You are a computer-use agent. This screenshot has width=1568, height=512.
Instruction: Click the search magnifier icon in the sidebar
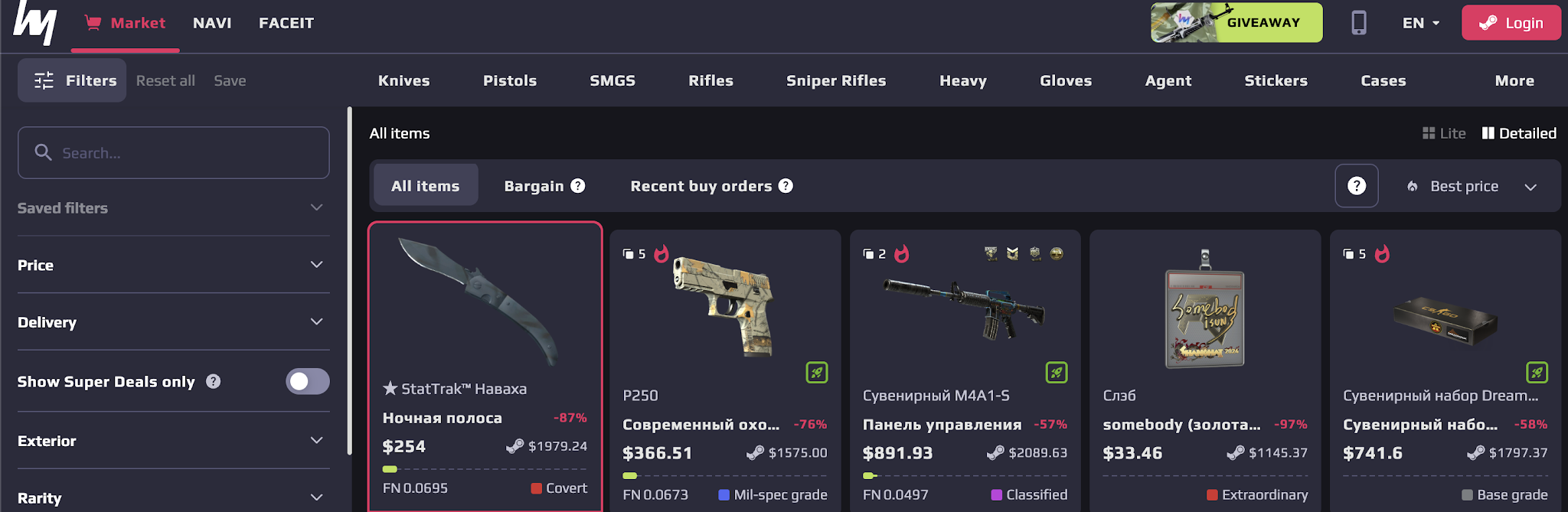[44, 152]
